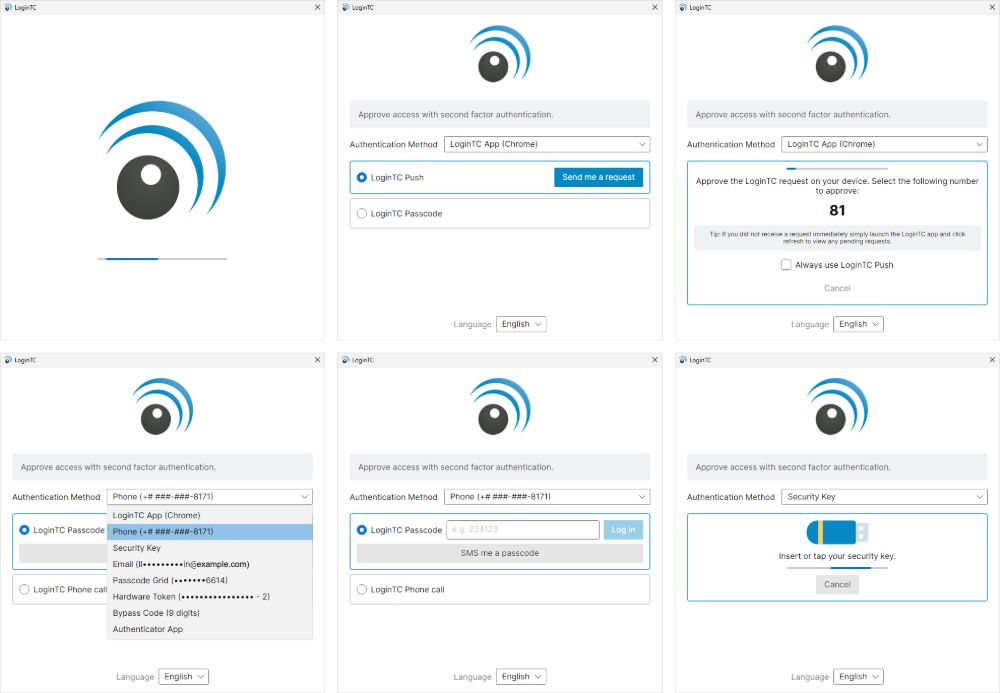Choose 'Authenticator App' from method list

tap(209, 629)
